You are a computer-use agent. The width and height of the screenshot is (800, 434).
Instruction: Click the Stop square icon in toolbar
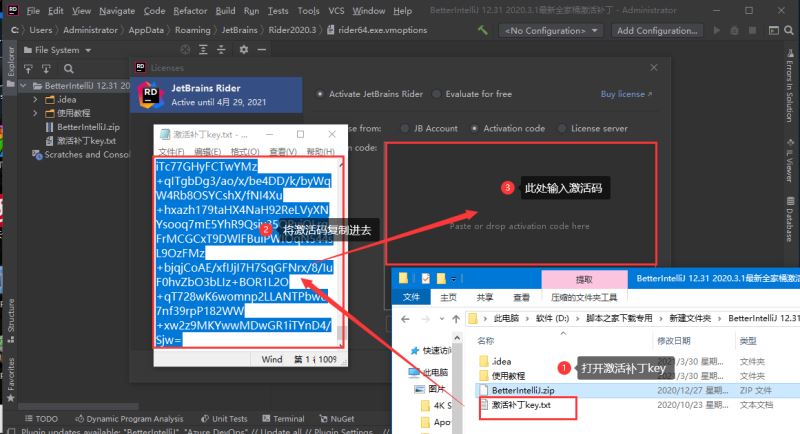click(752, 31)
